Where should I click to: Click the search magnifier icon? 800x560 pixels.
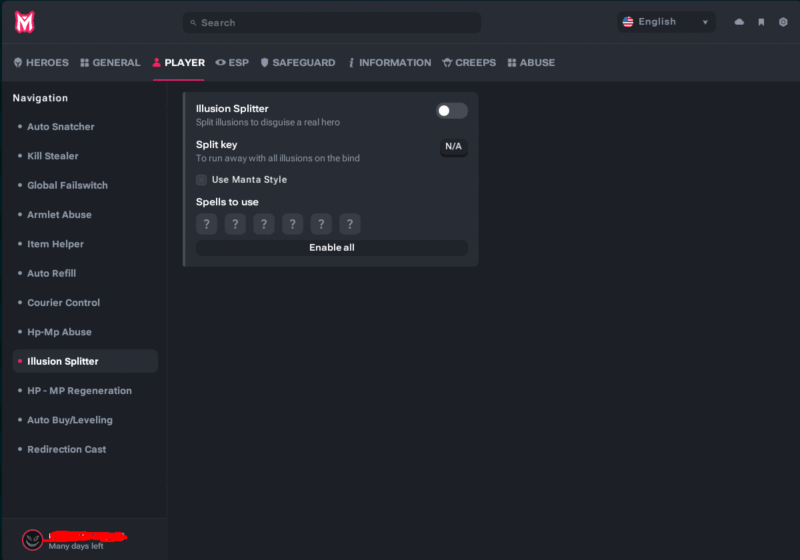point(193,22)
